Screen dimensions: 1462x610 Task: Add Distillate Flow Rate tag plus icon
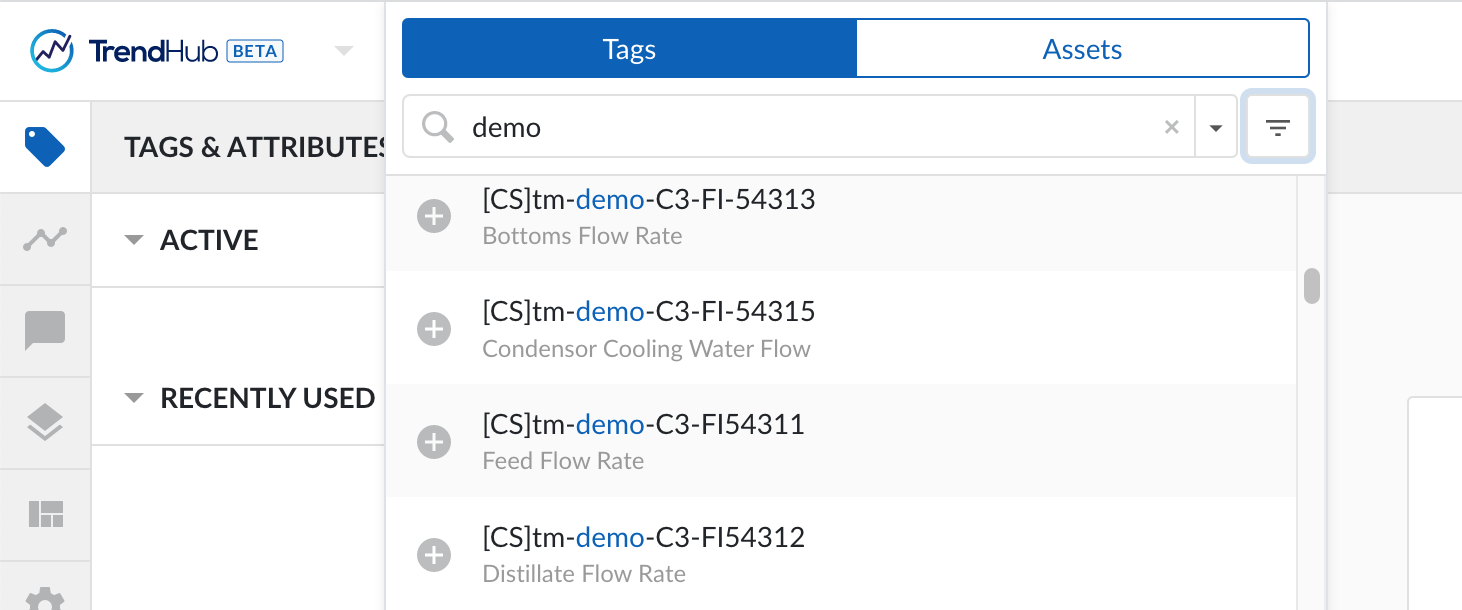(434, 555)
